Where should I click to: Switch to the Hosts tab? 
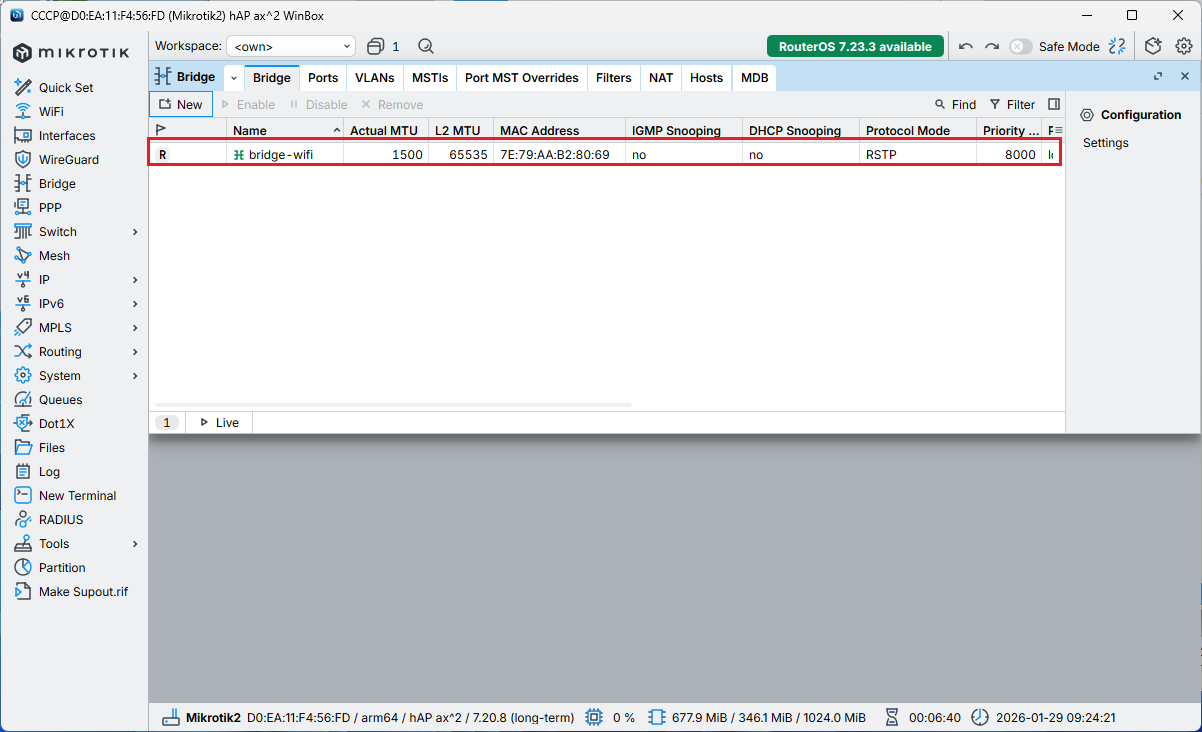coord(706,77)
